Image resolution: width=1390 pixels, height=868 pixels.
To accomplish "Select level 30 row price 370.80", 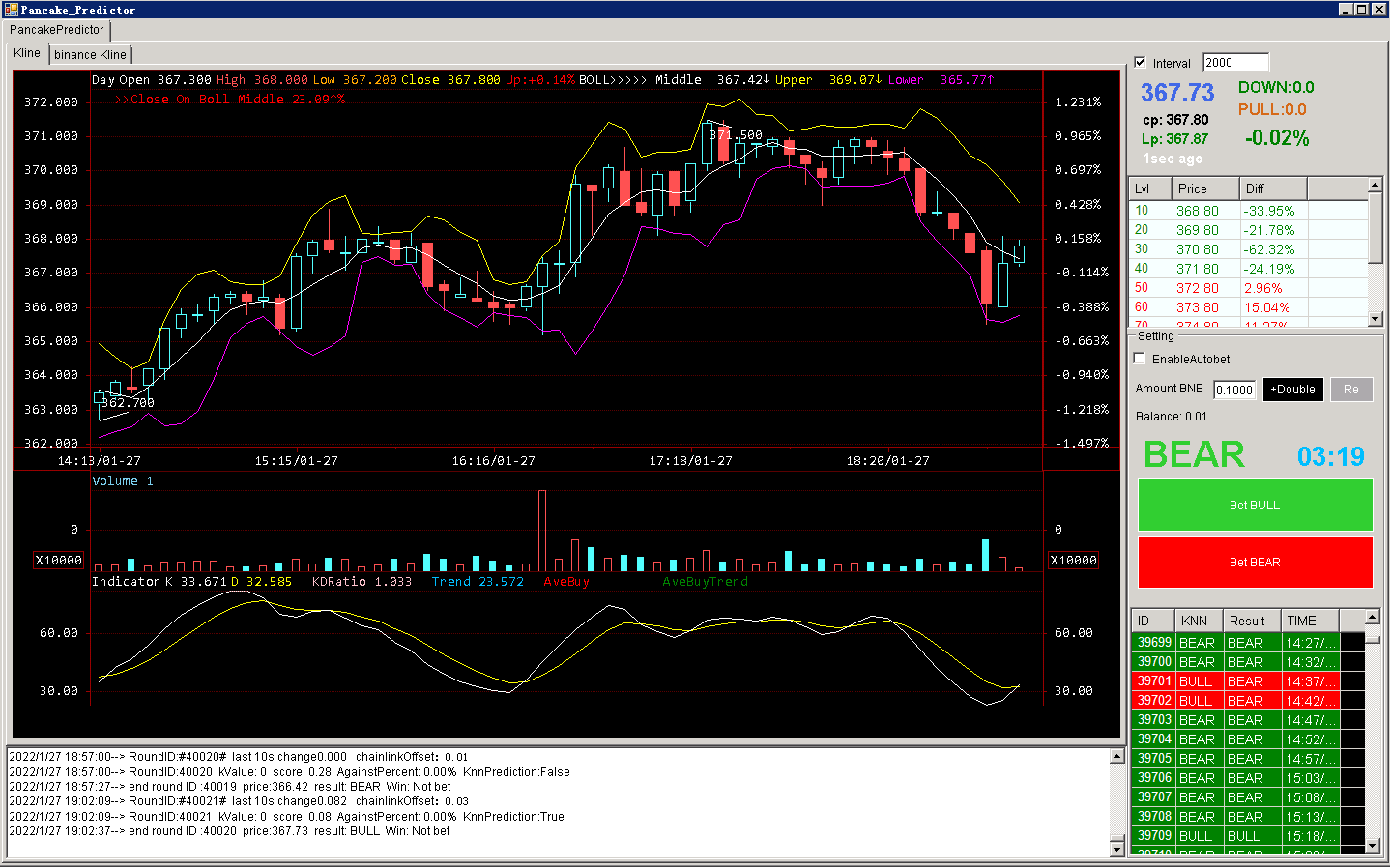I will coord(1249,249).
